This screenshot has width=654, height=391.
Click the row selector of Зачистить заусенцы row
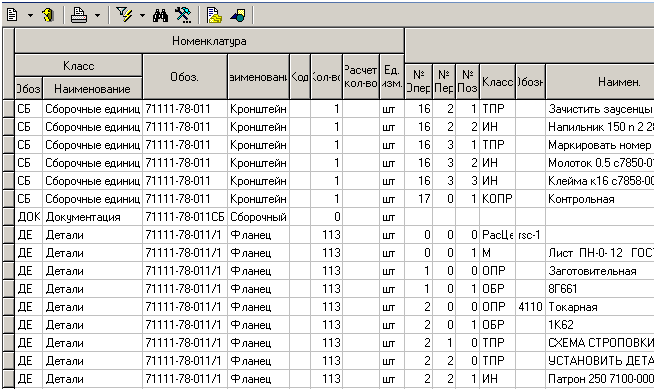[8, 109]
